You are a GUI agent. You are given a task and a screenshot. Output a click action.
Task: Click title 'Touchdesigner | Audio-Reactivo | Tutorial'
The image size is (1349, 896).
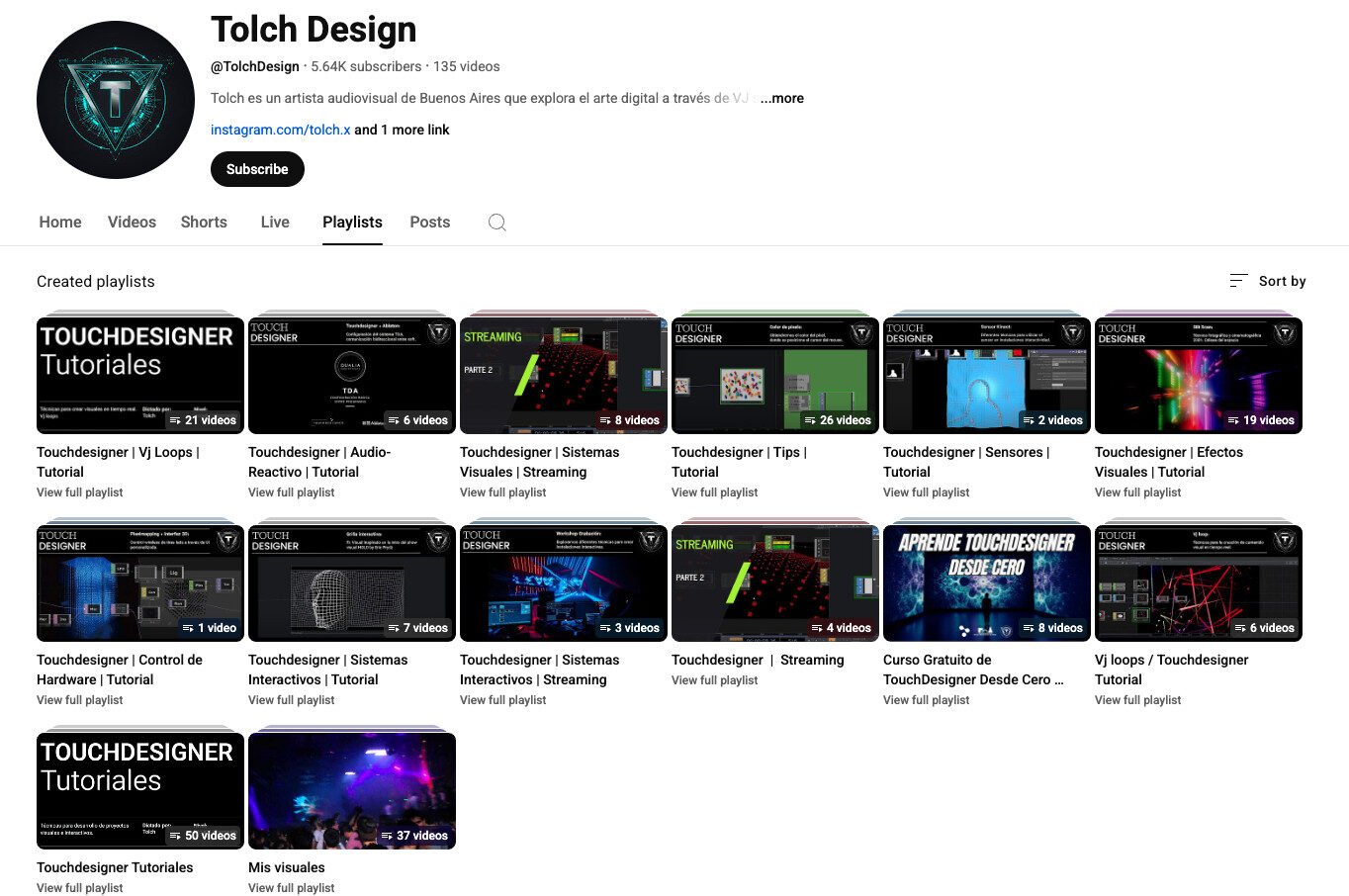[x=319, y=462]
